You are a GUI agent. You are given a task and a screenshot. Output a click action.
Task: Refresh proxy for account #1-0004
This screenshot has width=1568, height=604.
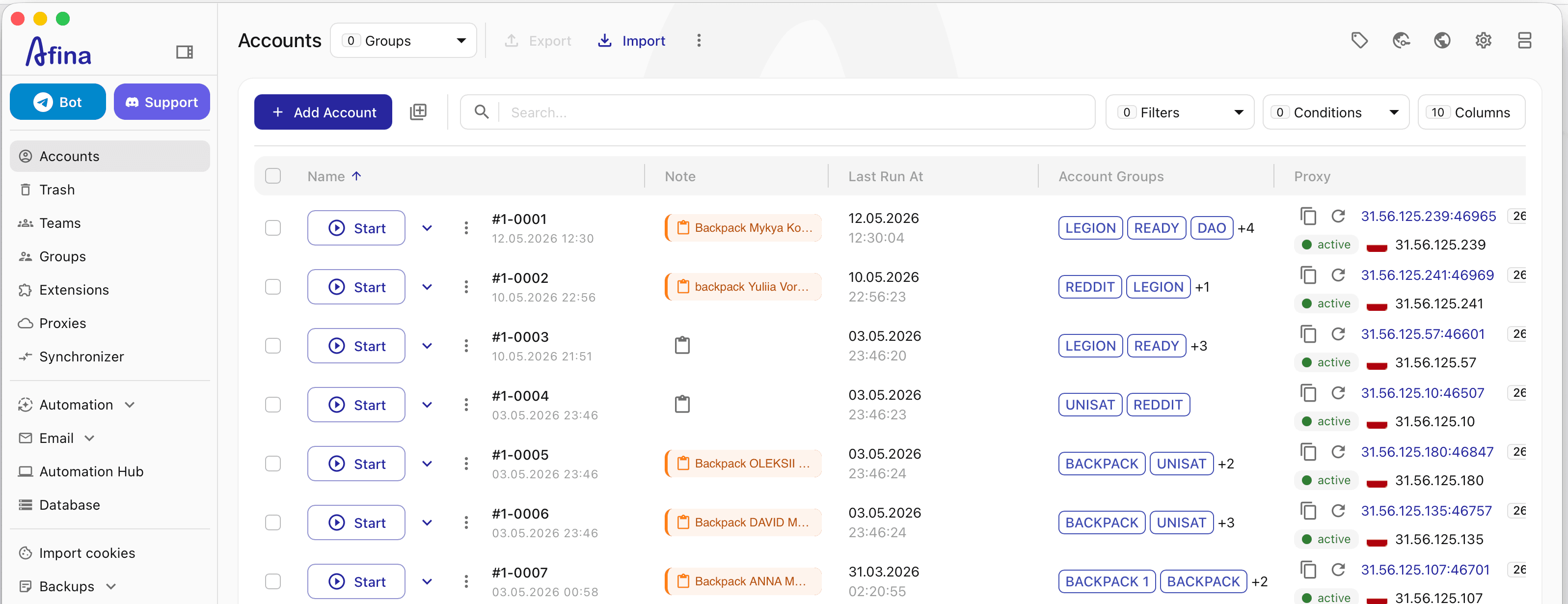(1338, 393)
